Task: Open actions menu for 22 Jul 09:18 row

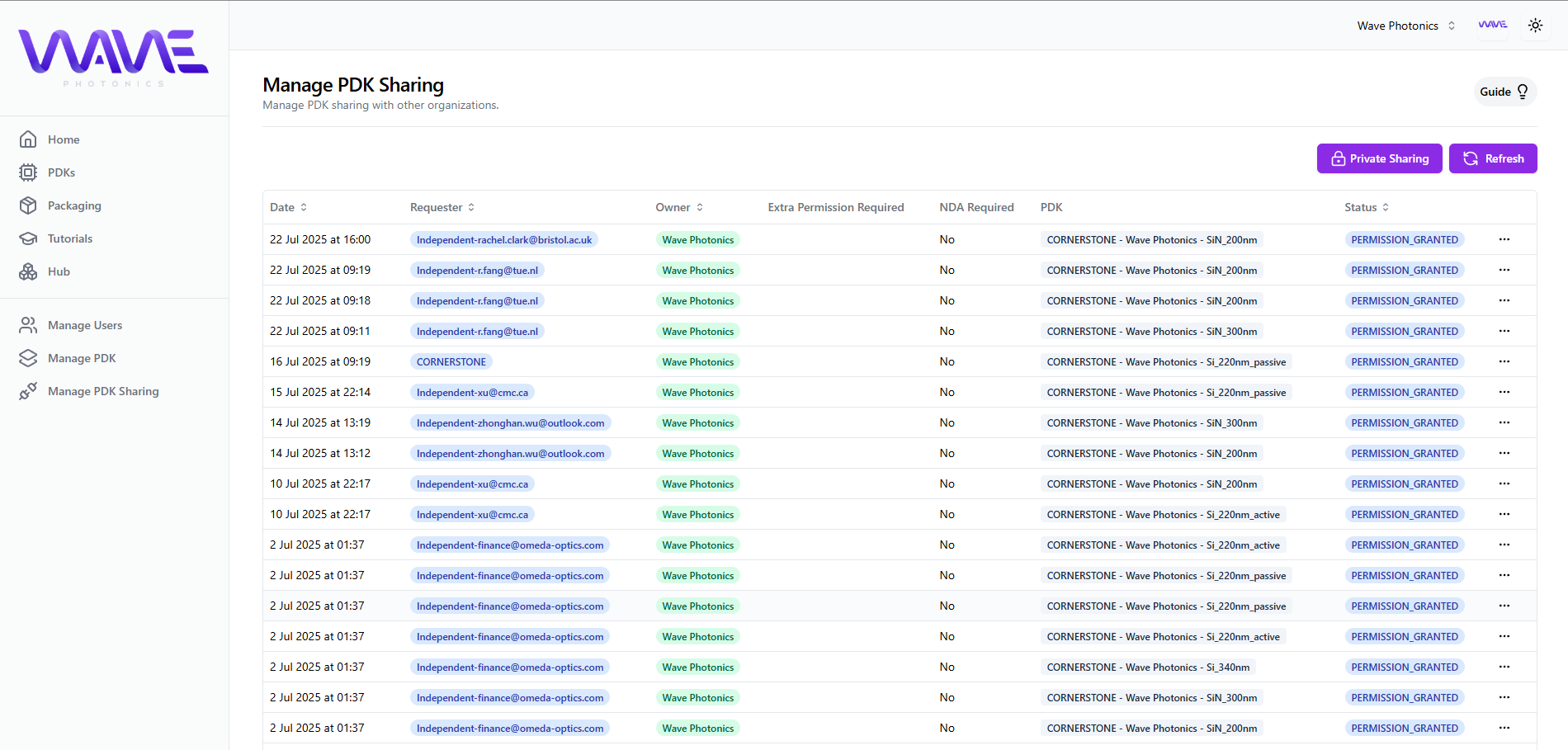Action: coord(1504,300)
